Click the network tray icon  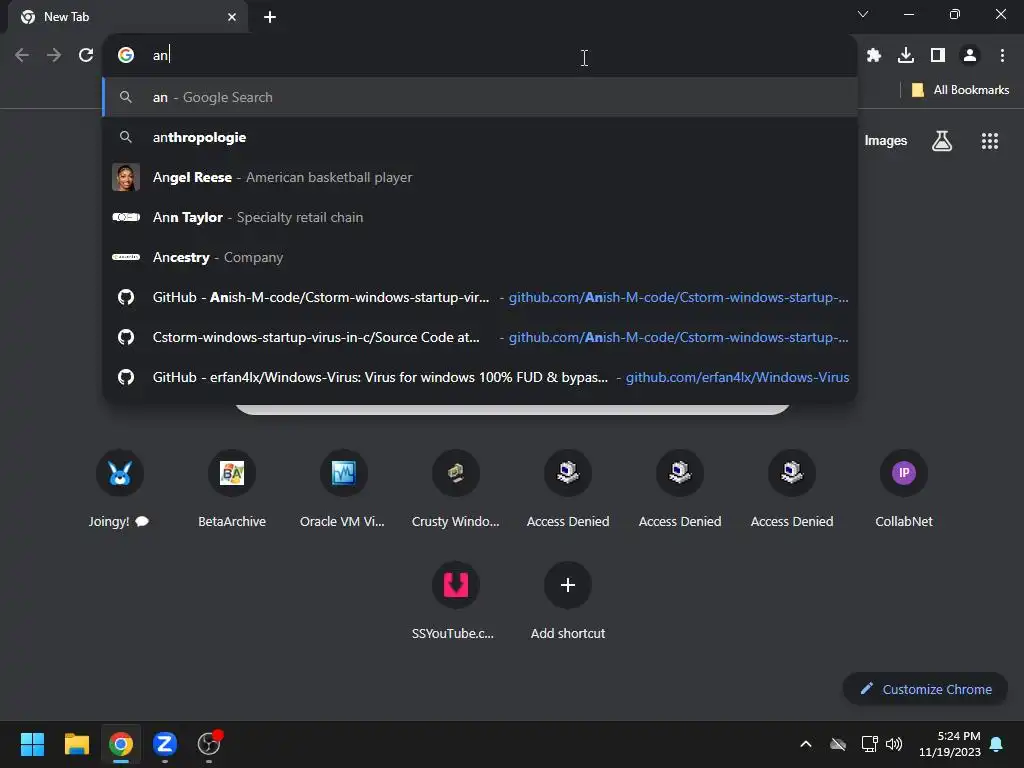click(869, 744)
